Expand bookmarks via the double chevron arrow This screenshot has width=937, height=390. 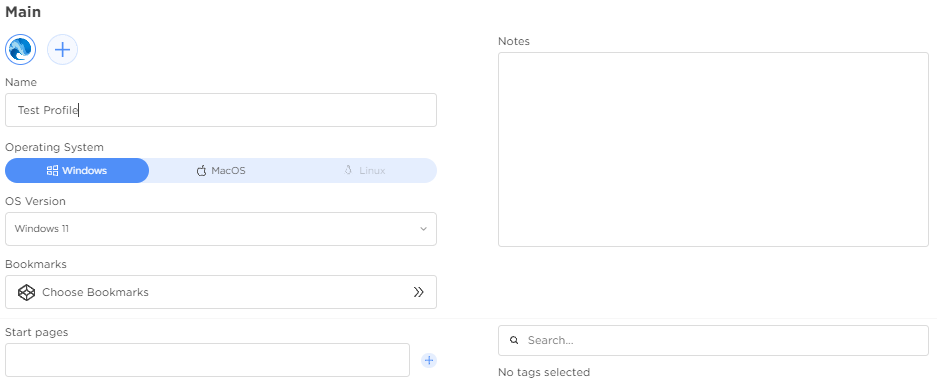pyautogui.click(x=418, y=292)
